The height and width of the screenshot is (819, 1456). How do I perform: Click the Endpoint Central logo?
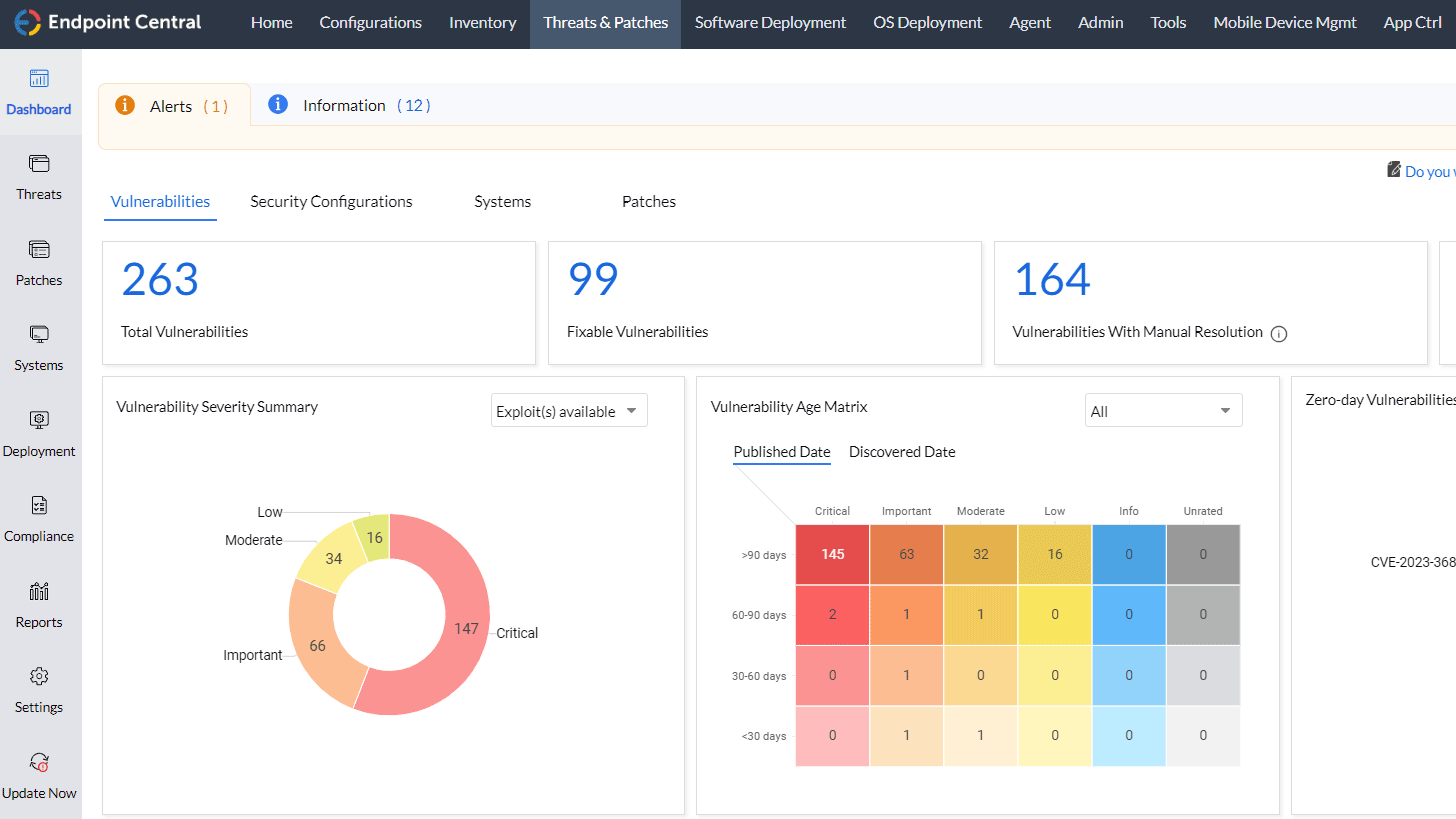(107, 21)
